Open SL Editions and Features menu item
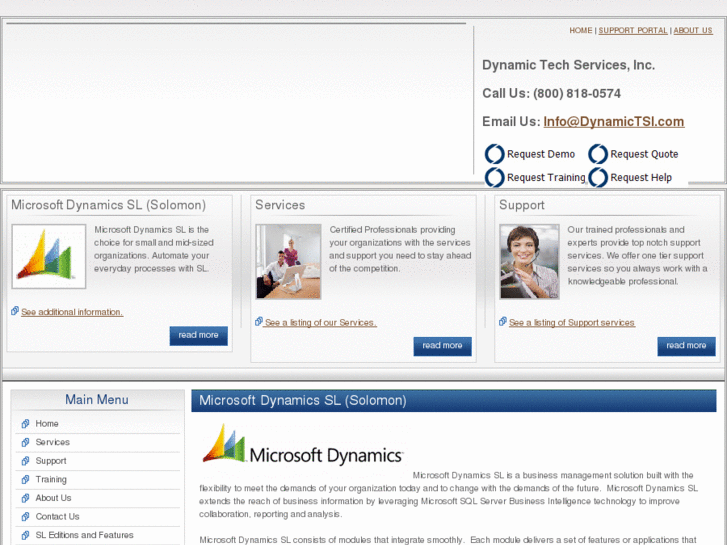 click(x=84, y=535)
